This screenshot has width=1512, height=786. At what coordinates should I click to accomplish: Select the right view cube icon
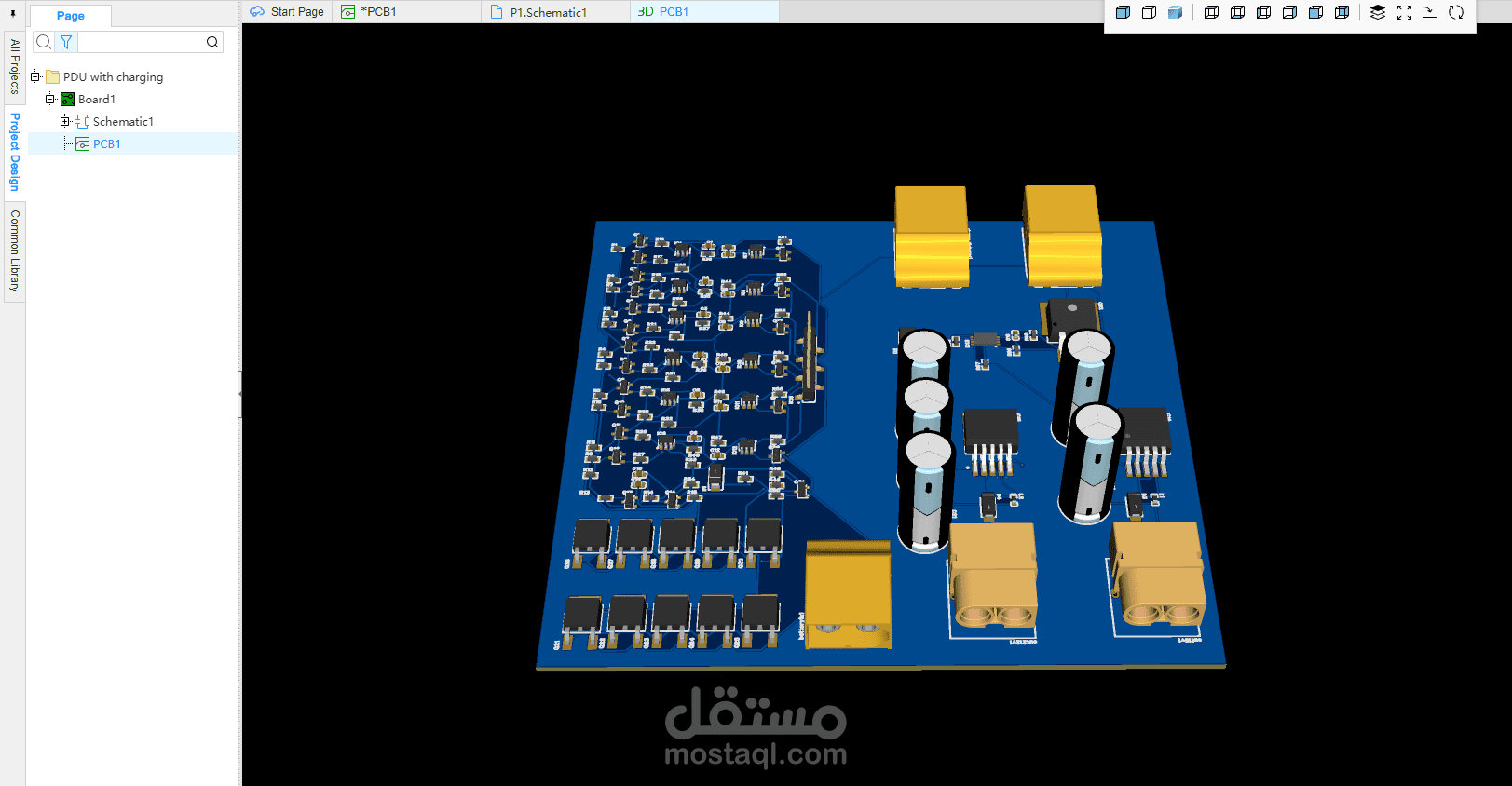pos(1289,12)
